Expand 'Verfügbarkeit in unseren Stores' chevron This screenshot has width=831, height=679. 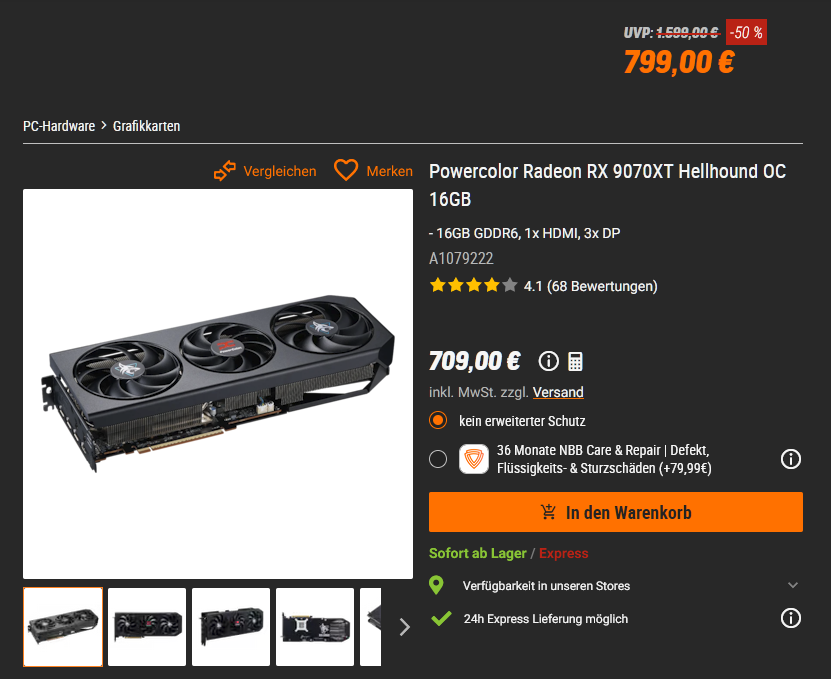click(x=793, y=585)
